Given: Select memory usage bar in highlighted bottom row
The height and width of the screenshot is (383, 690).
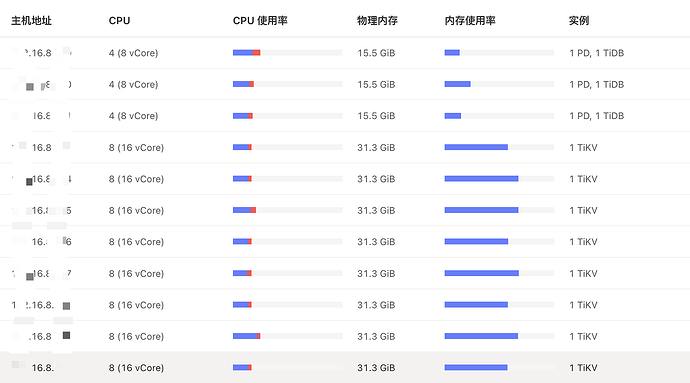Looking at the screenshot, I should pos(499,368).
